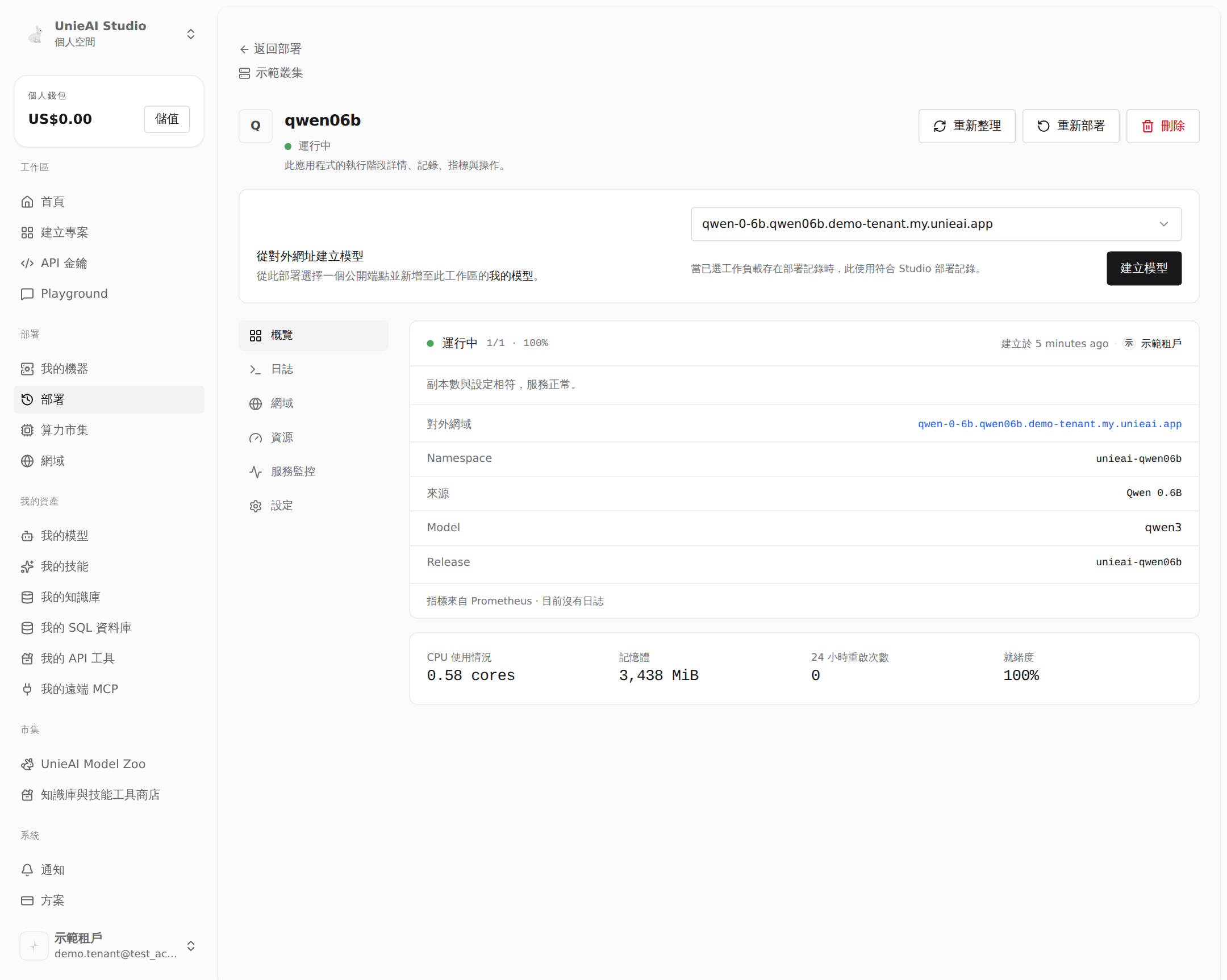Click 我的遠端 MCP plug icon
Viewport: 1227px width, 980px height.
(x=27, y=689)
